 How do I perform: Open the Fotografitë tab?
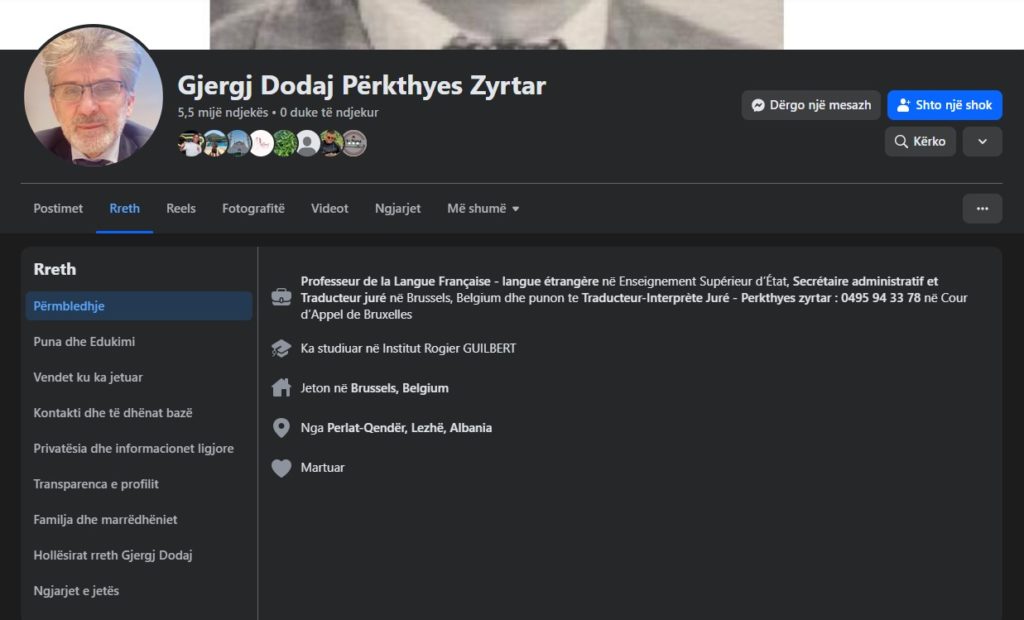[x=253, y=208]
